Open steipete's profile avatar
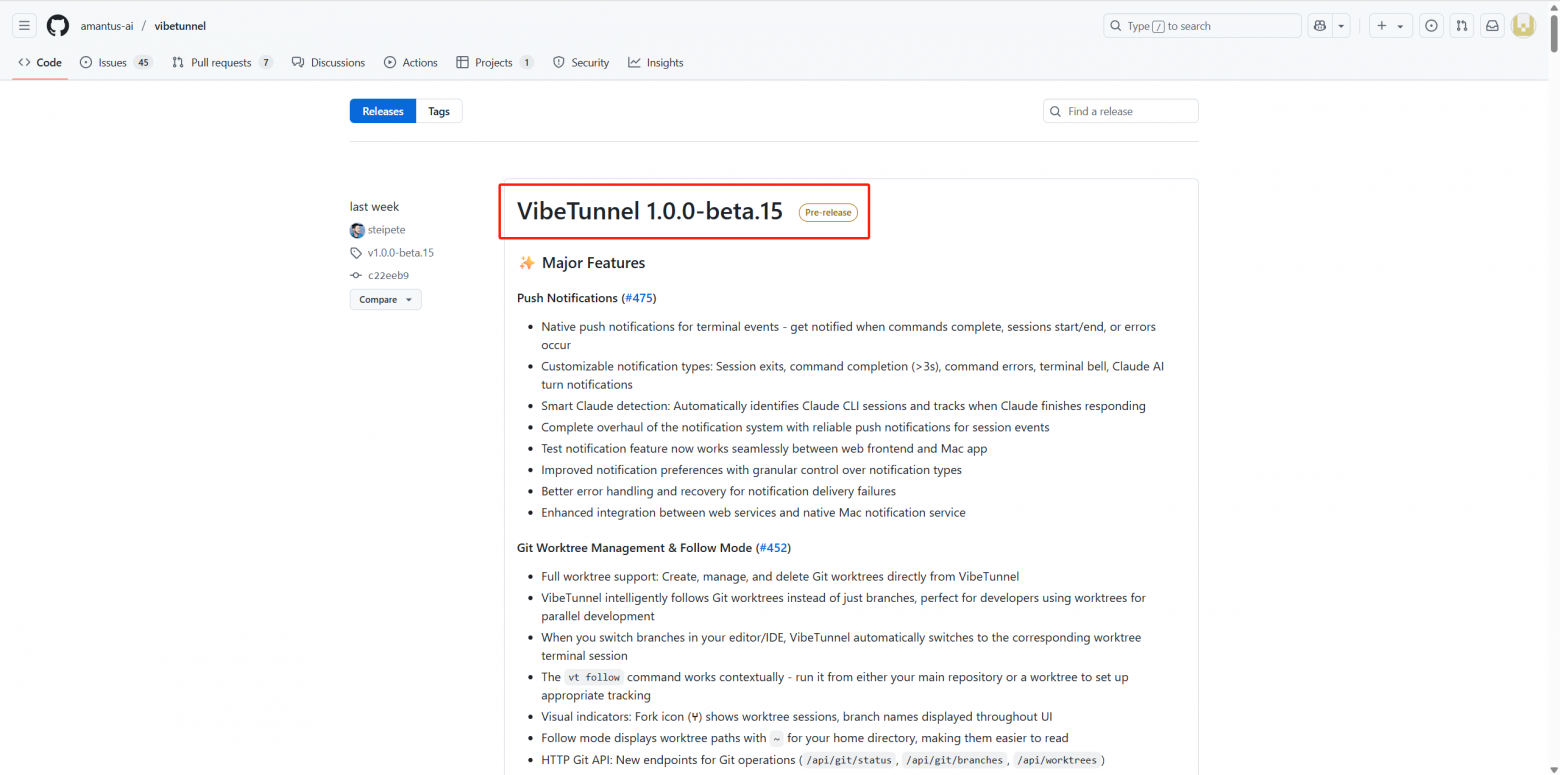The image size is (1560, 775). point(357,230)
